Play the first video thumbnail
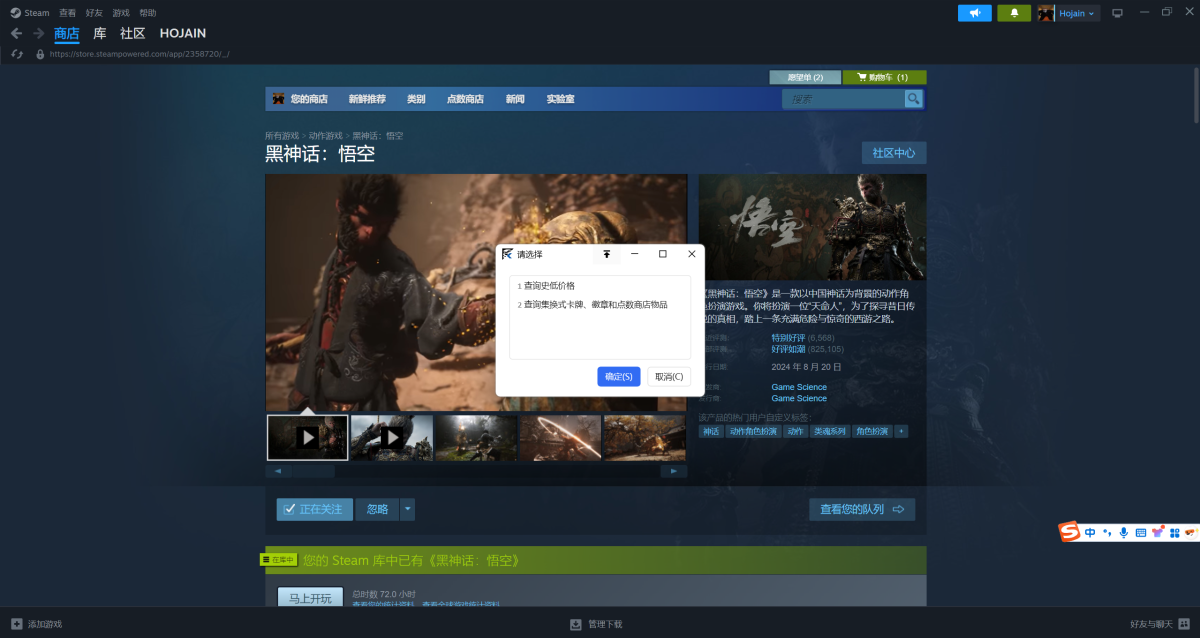The width and height of the screenshot is (1200, 638). tap(308, 437)
